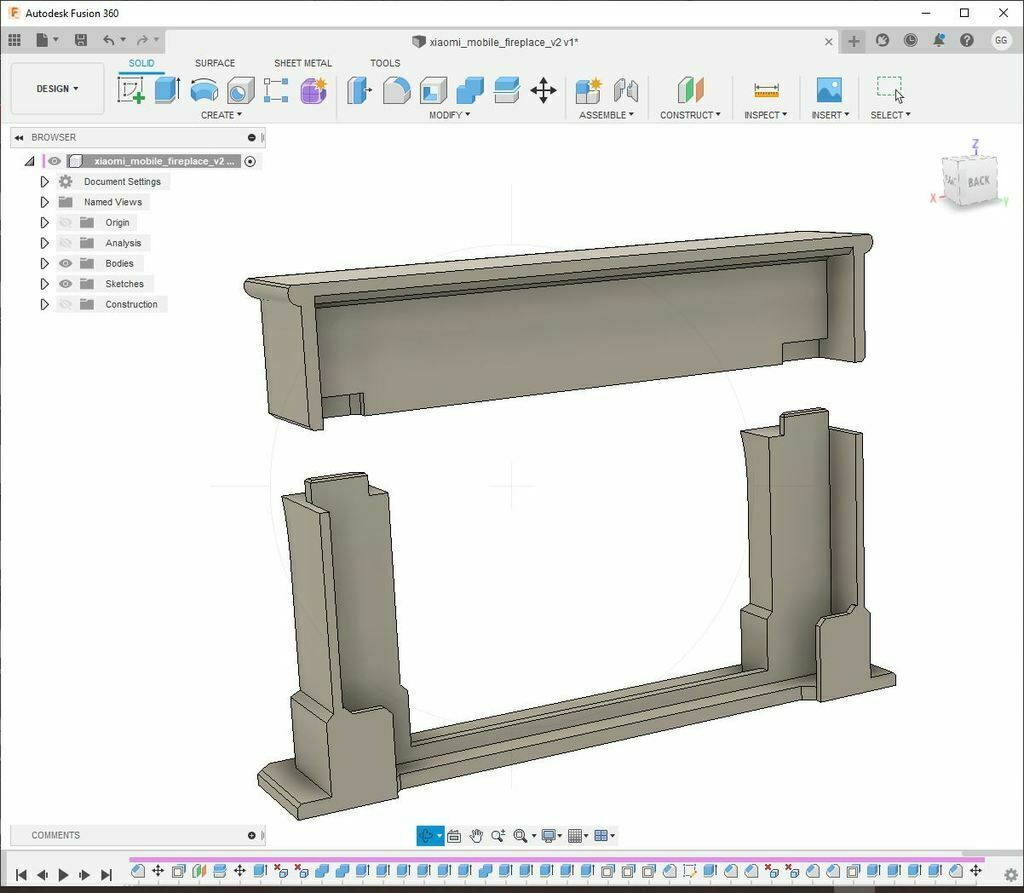Image resolution: width=1024 pixels, height=893 pixels.
Task: Open the data panel grid icon
Action: pos(14,41)
